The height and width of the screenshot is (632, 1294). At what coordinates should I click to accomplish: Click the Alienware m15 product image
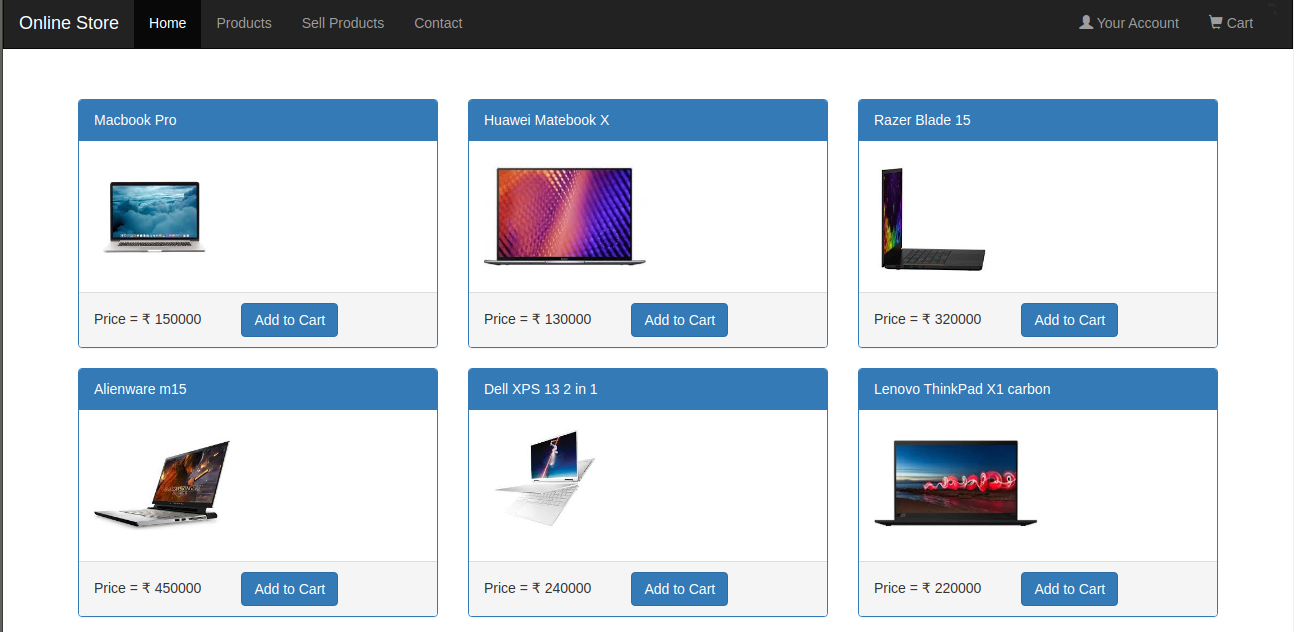pyautogui.click(x=162, y=484)
